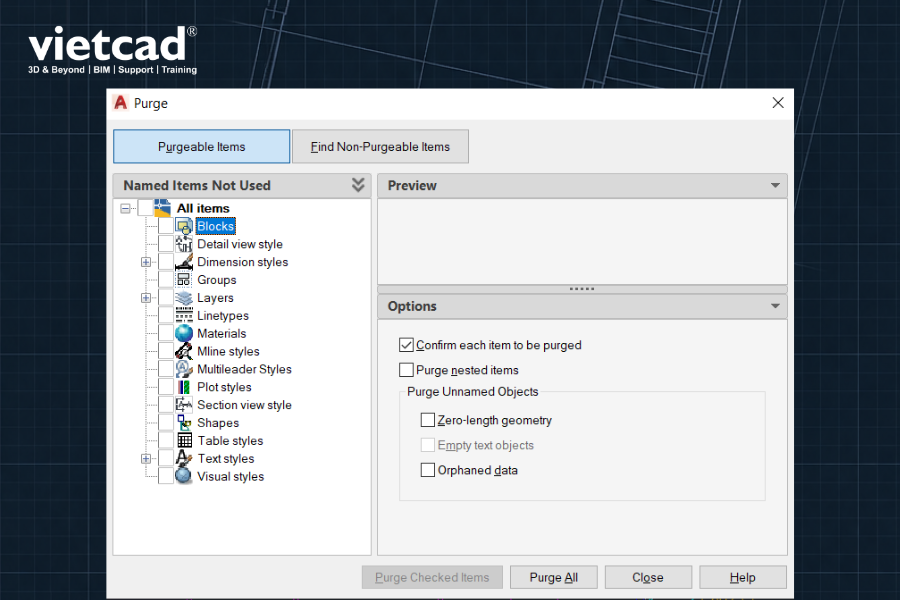Tick the Table styles checkbox
Screen dimensions: 900x600
pyautogui.click(x=166, y=440)
